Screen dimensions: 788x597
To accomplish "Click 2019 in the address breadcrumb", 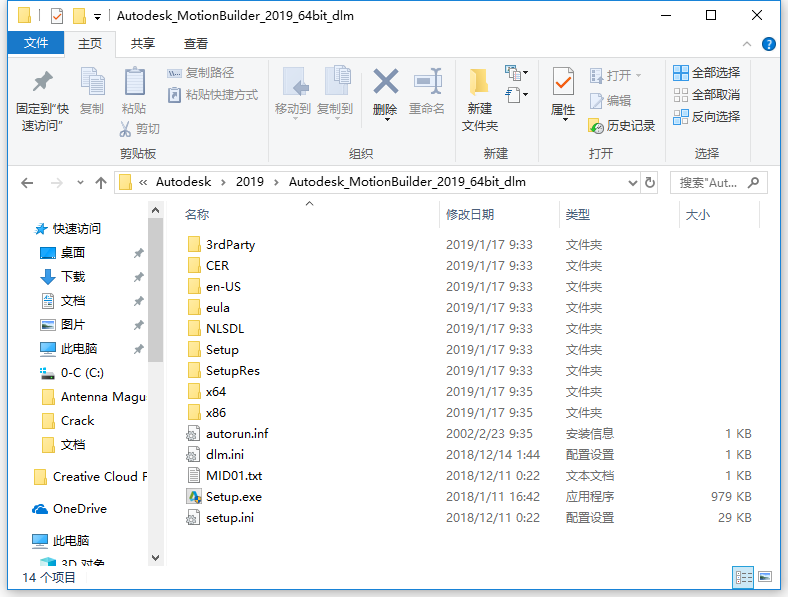I will point(250,182).
